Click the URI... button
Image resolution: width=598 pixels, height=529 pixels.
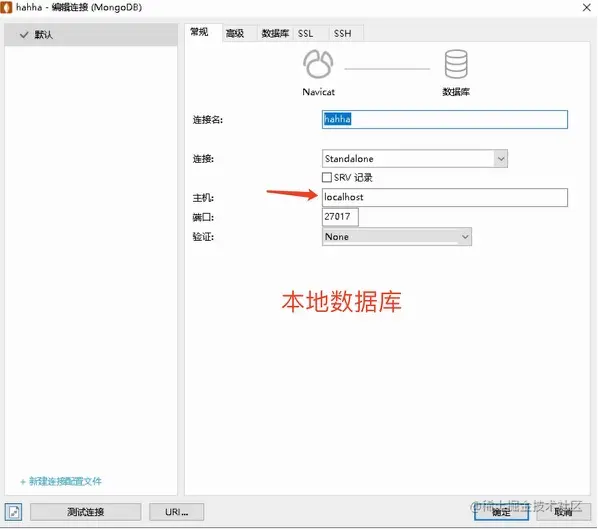pyautogui.click(x=176, y=512)
